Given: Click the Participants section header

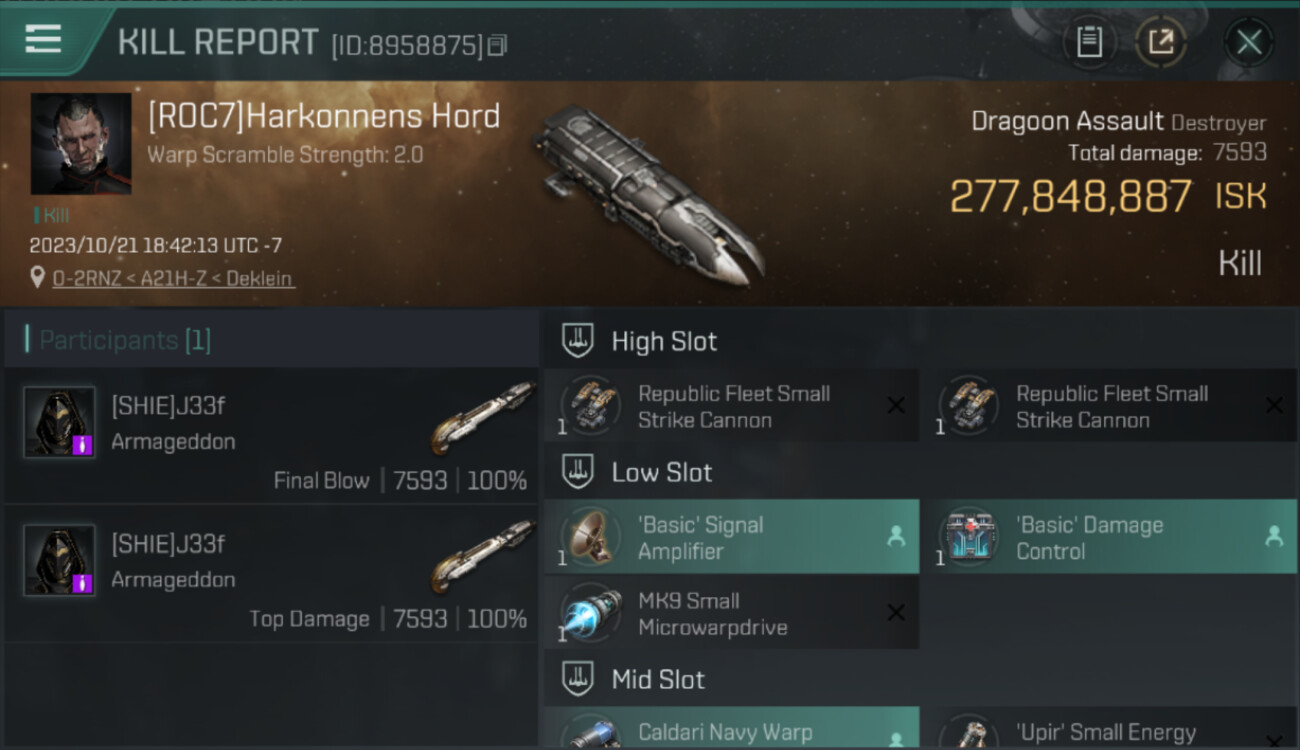Looking at the screenshot, I should 125,340.
